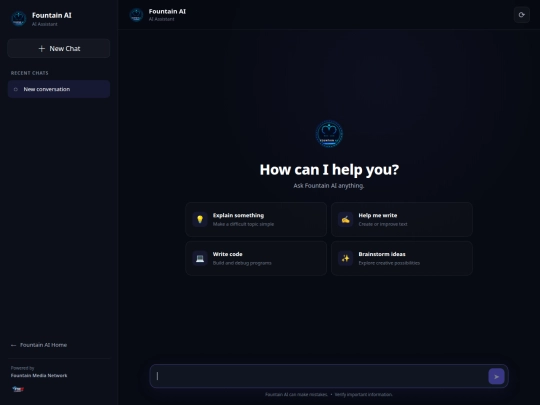Choose the Help me write suggestion card
Screen dimensions: 540x405
click(x=402, y=219)
